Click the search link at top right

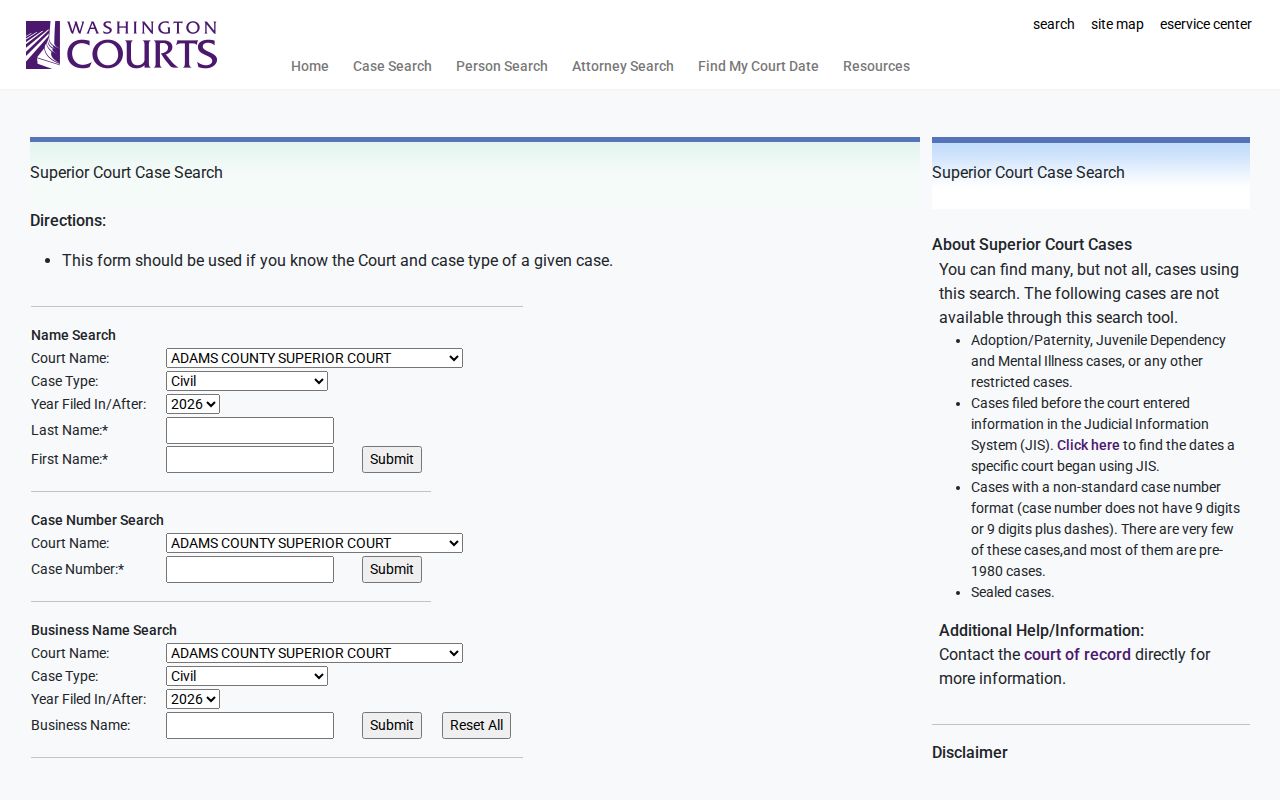pos(1054,24)
